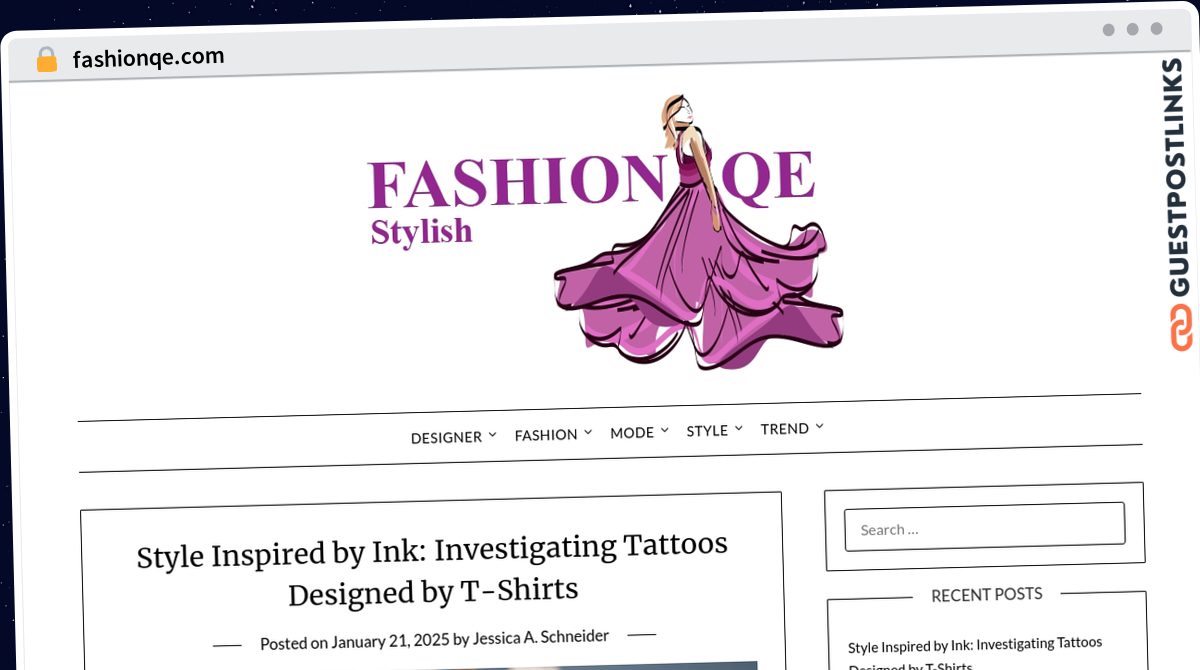Open the DESIGNER menu

446,437
